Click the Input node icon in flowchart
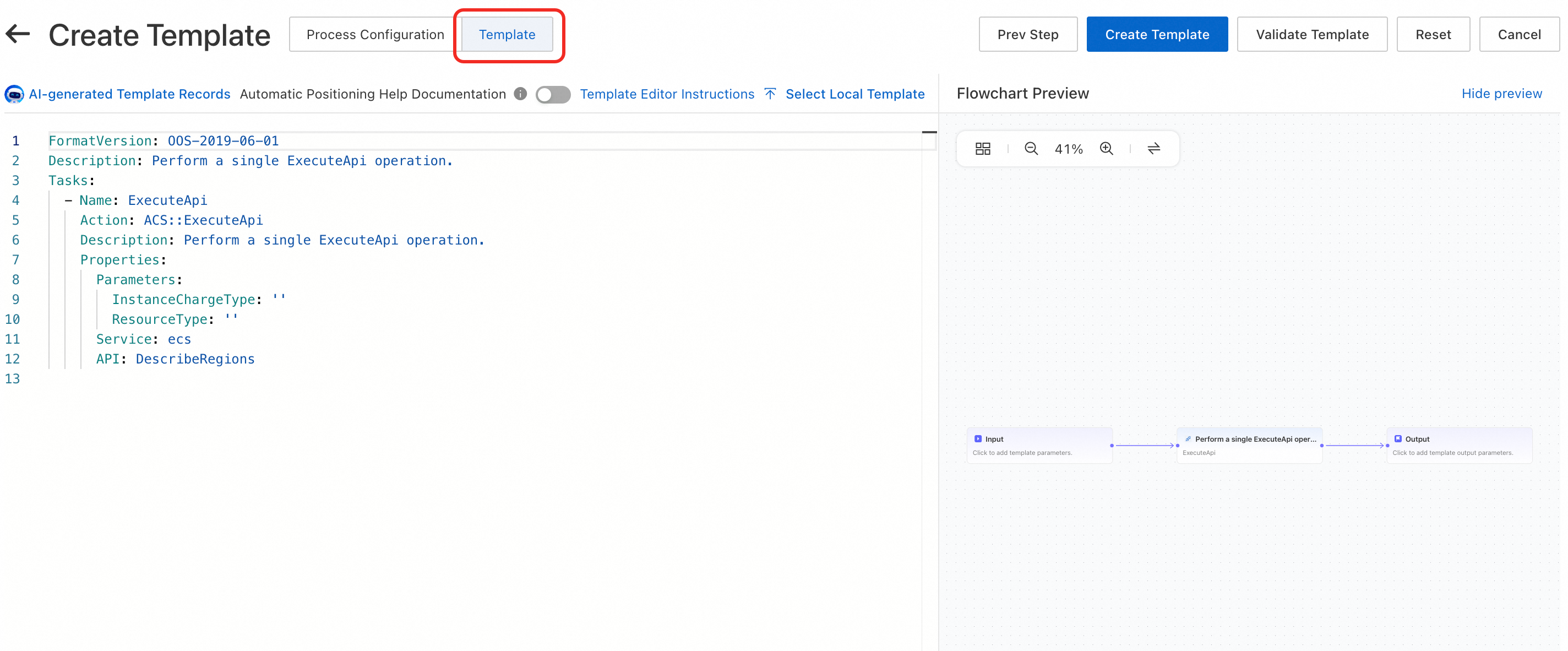 (x=978, y=438)
